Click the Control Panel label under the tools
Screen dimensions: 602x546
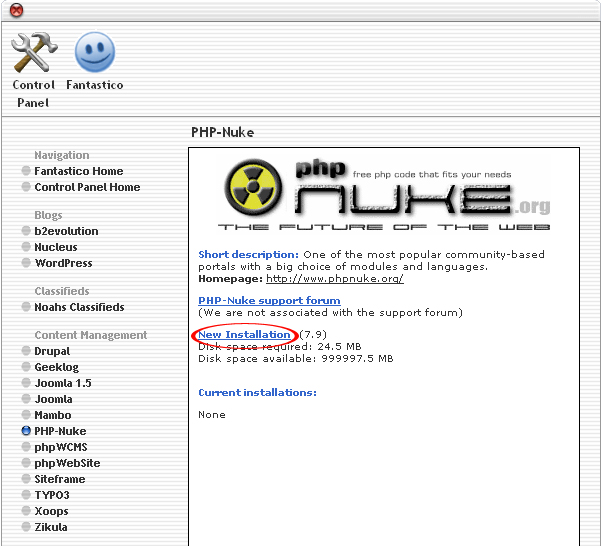point(33,94)
